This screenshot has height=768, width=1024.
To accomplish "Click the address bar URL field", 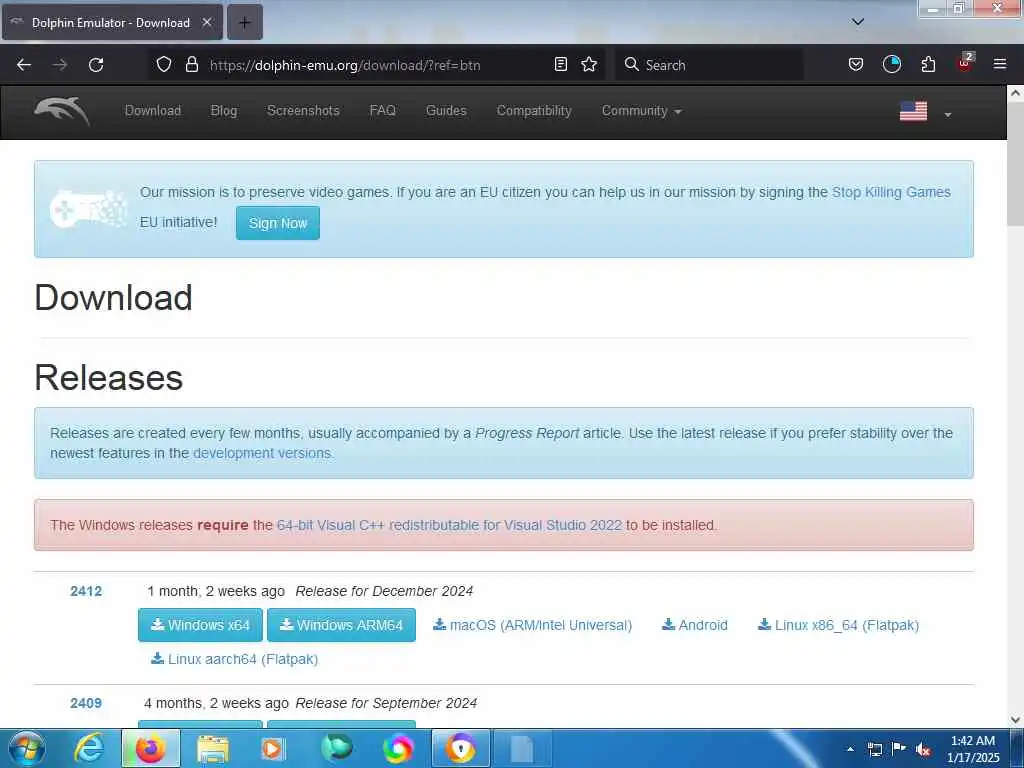I will [x=376, y=65].
